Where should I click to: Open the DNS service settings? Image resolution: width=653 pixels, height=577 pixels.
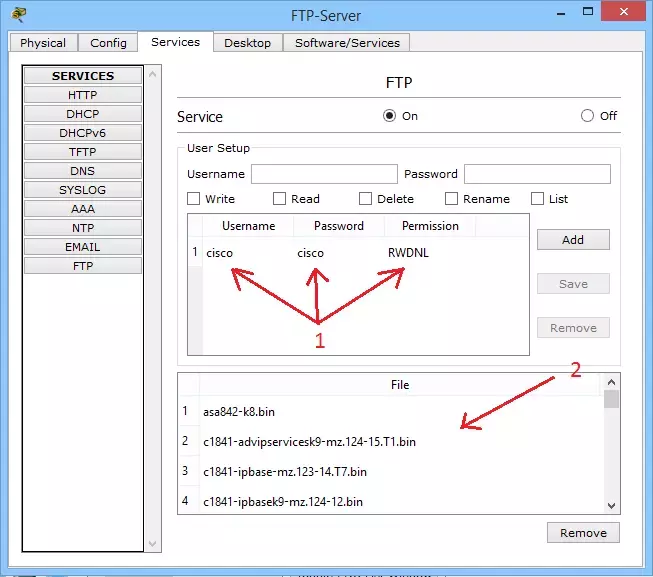(83, 171)
